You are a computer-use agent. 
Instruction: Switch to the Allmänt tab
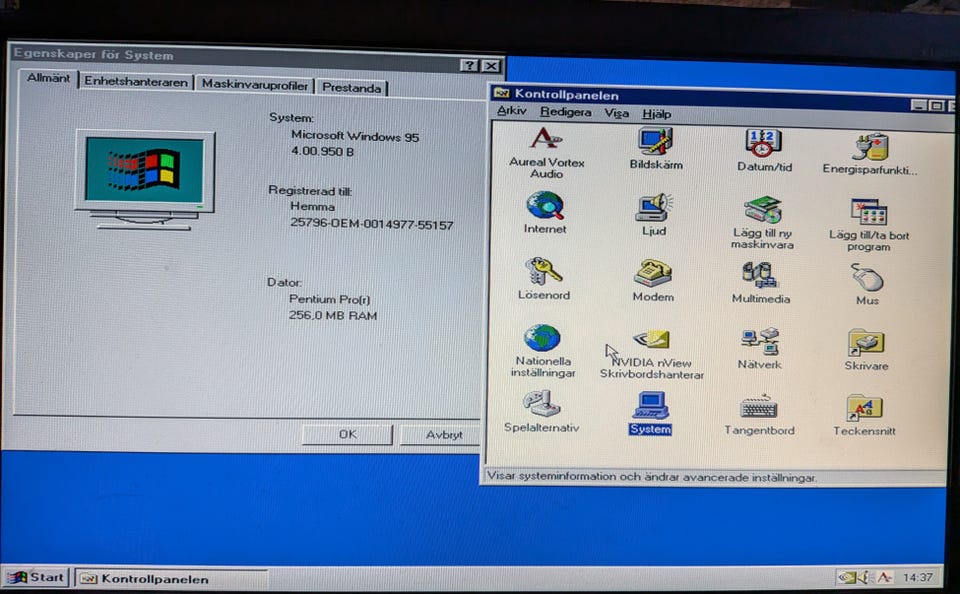pos(48,78)
